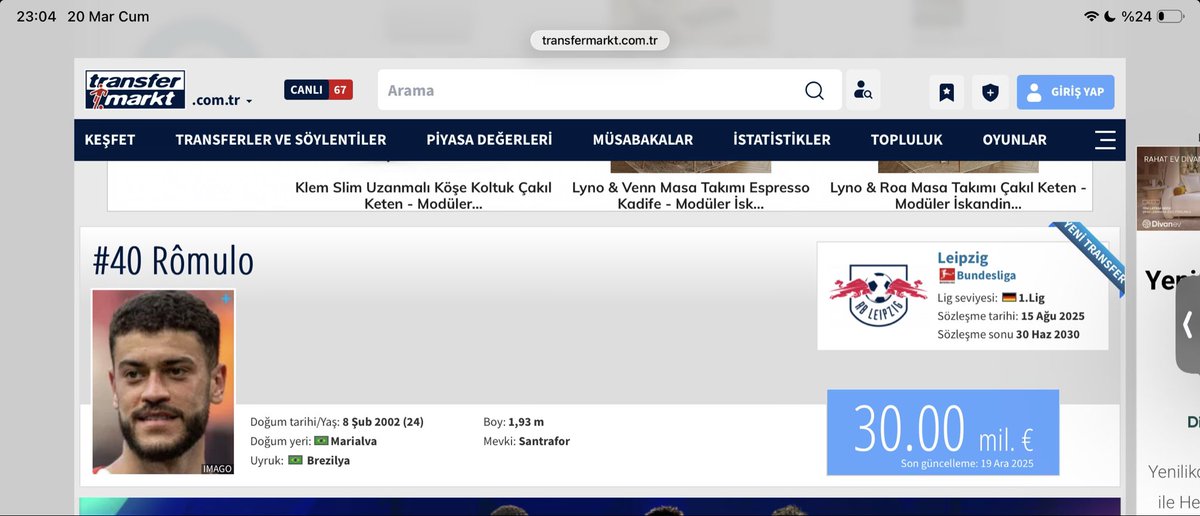Open the bookmark star watchlist icon
This screenshot has height=516, width=1200.
click(x=946, y=92)
